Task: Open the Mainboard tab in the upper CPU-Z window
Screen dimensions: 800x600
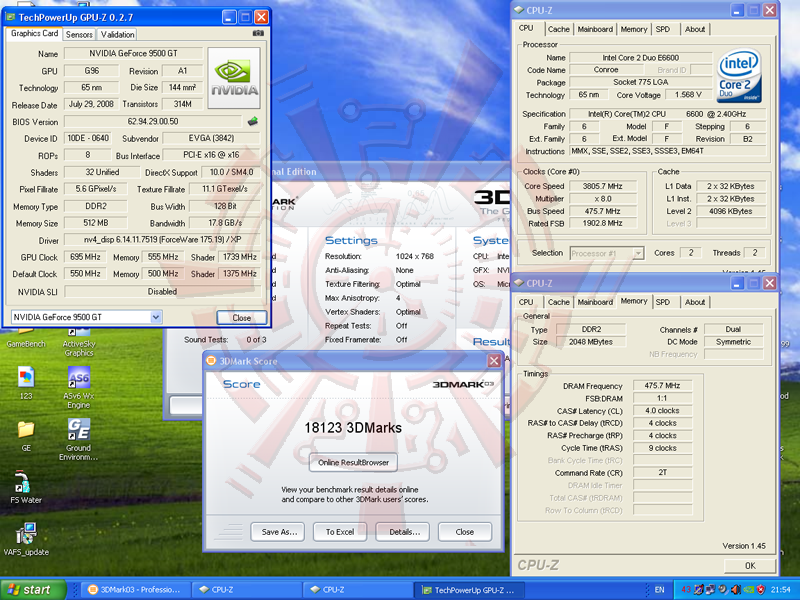Action: click(x=595, y=29)
